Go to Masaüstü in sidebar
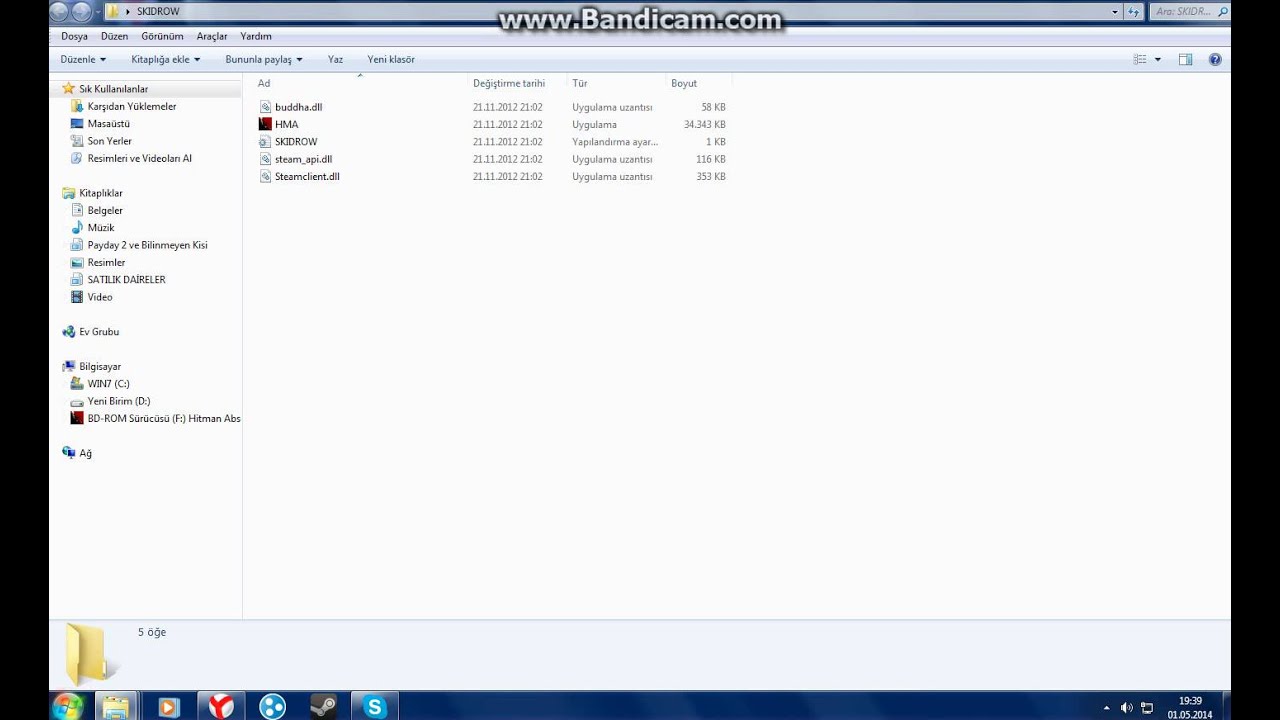Screen dimensions: 1280x720 click(108, 124)
